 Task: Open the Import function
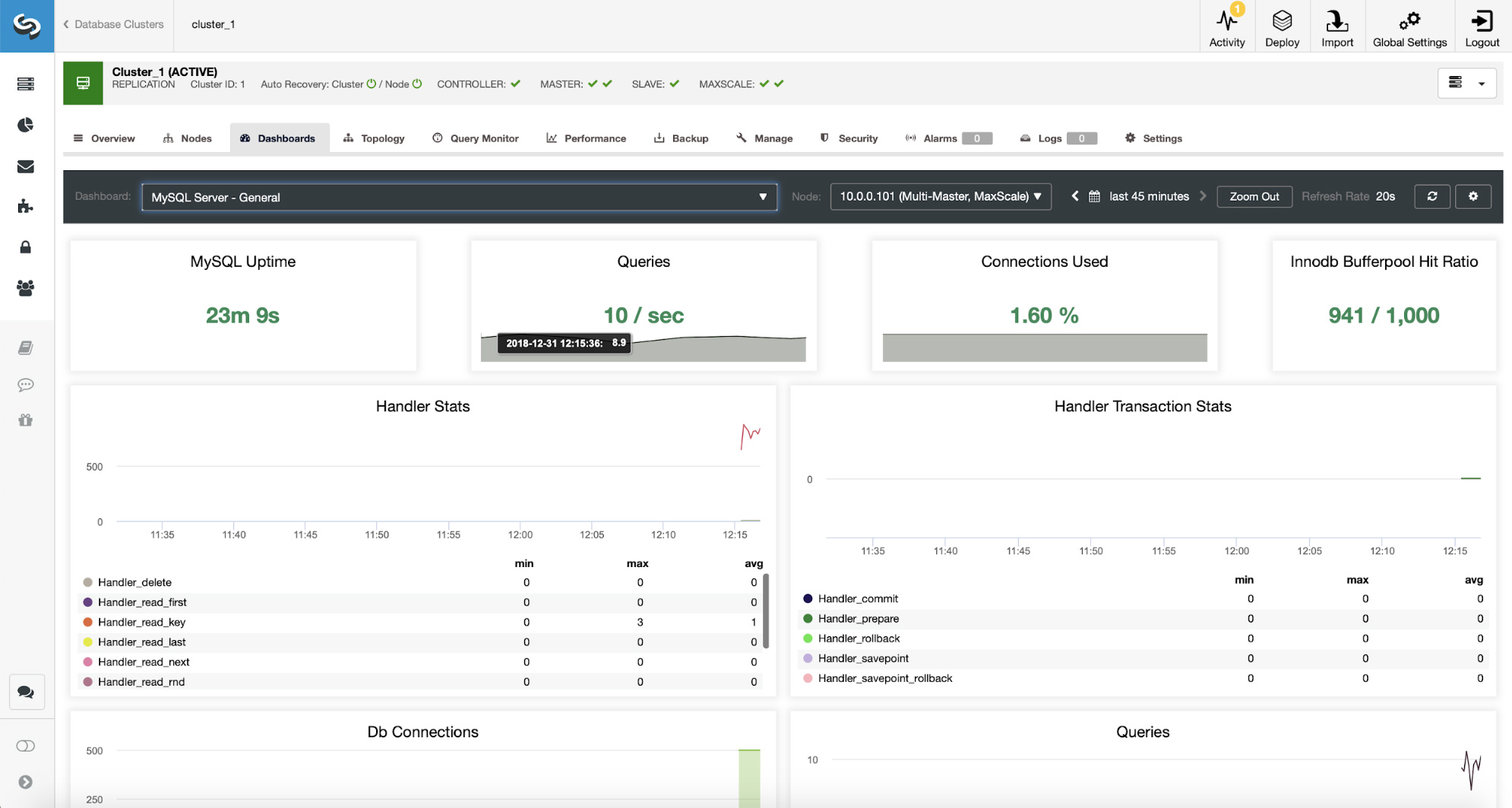pyautogui.click(x=1336, y=23)
